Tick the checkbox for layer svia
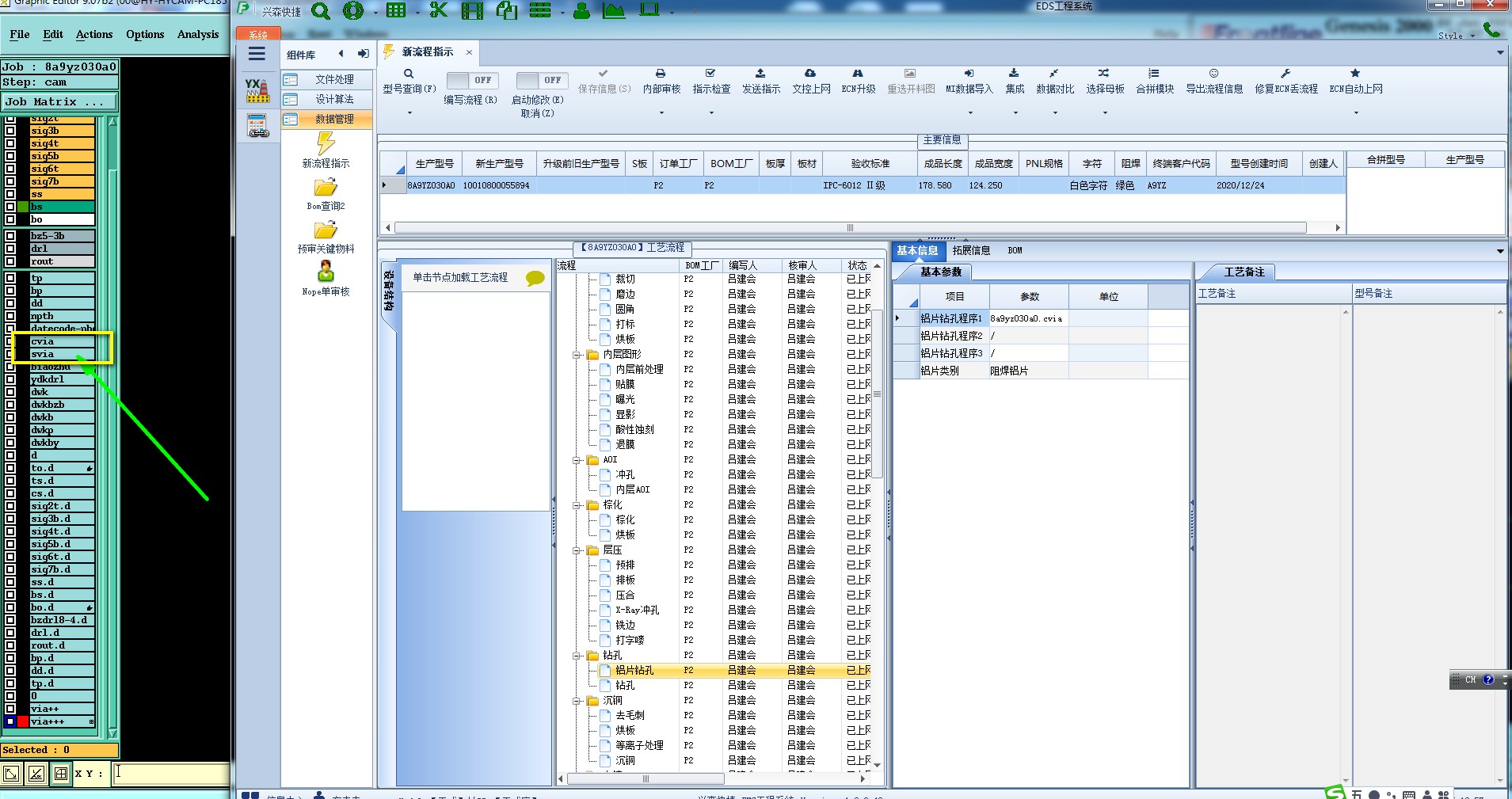Image resolution: width=1512 pixels, height=799 pixels. [10, 354]
